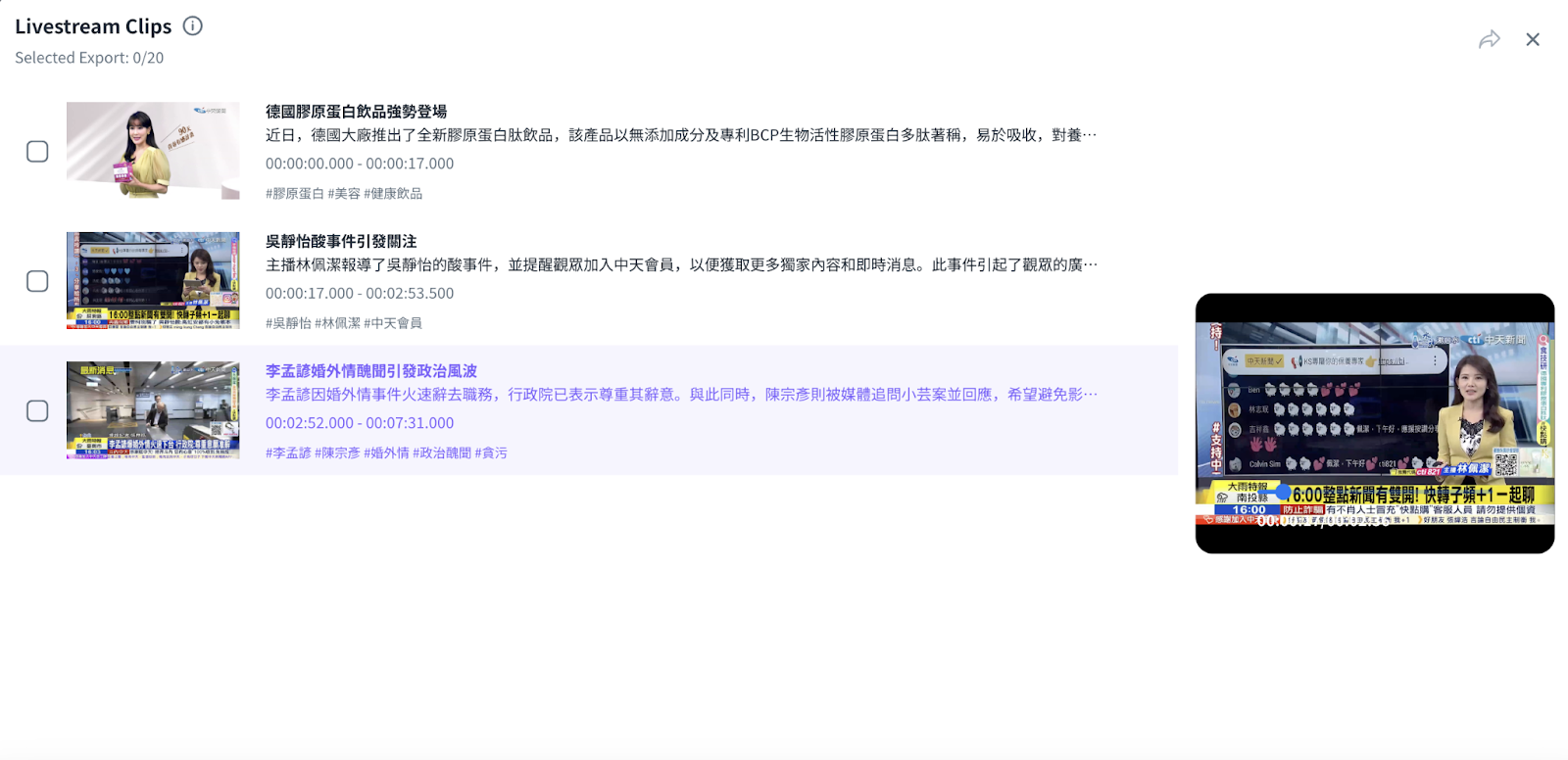Click the #膠原蛋白 hashtag
This screenshot has width=1568, height=760.
(294, 194)
